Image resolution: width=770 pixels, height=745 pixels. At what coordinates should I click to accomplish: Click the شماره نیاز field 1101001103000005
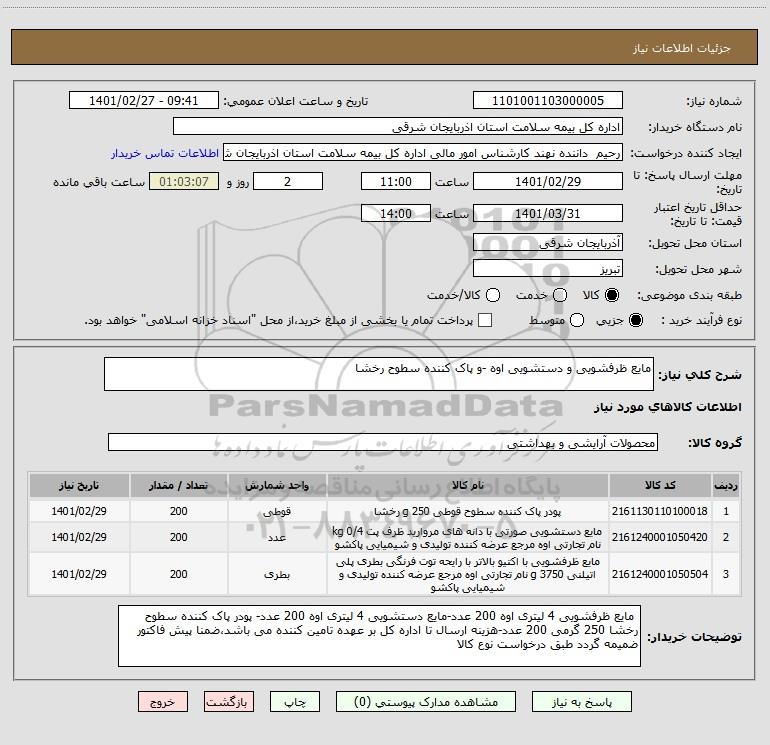(x=548, y=101)
